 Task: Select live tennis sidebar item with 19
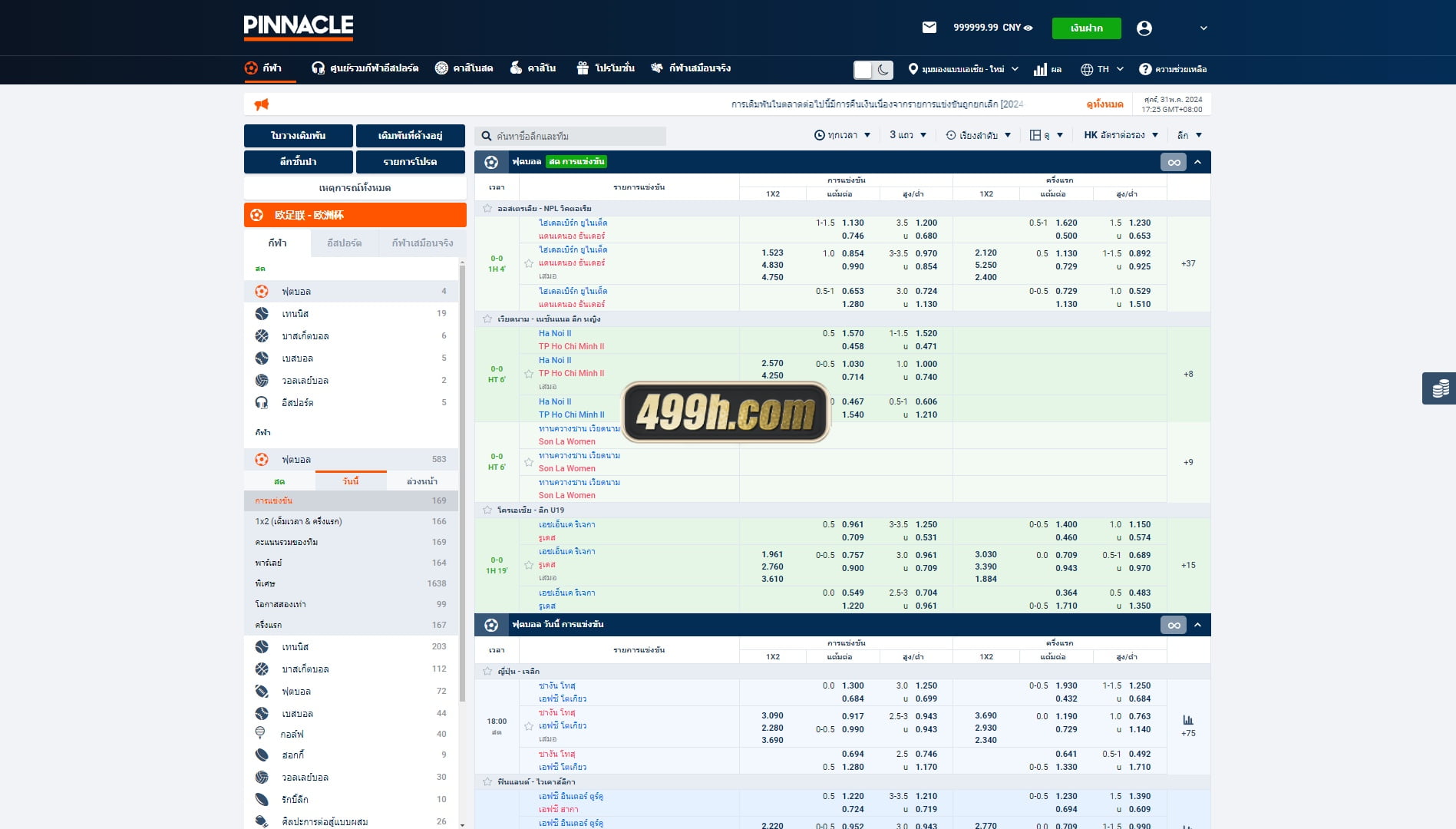352,313
